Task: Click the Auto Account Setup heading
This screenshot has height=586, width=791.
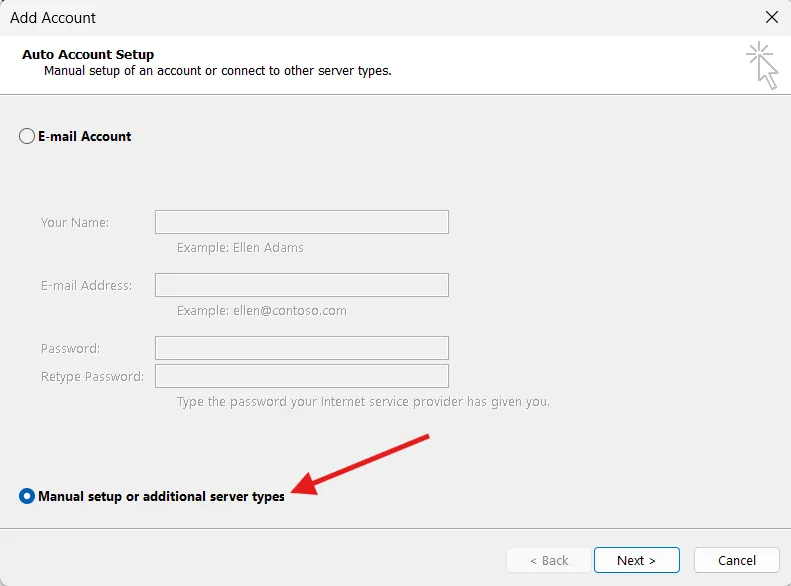Action: coord(88,55)
